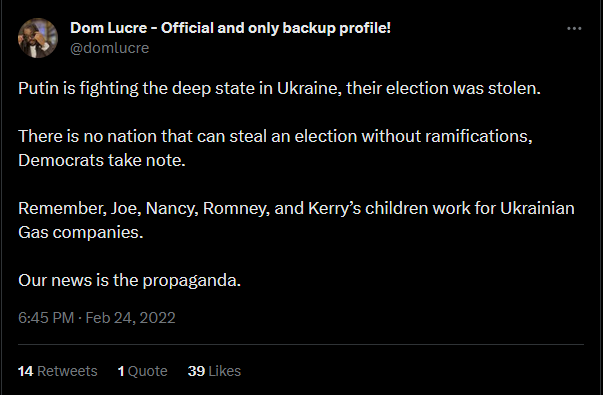Click 'Official and only backup profile!' text
Image resolution: width=603 pixels, height=395 pixels.
coord(276,28)
